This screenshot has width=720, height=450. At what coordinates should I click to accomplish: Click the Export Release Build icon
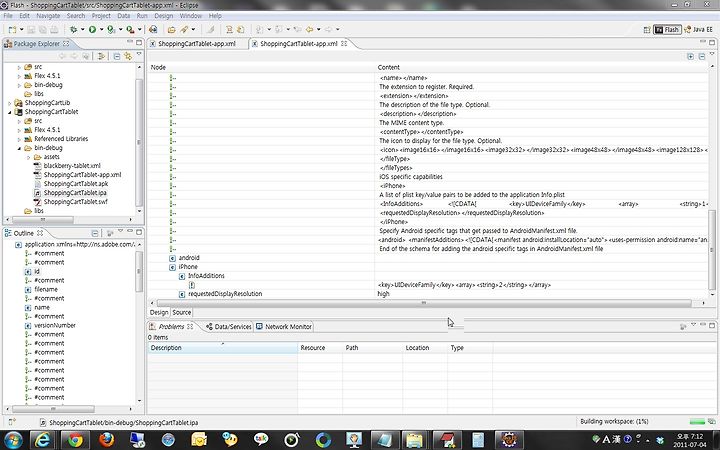(x=153, y=29)
